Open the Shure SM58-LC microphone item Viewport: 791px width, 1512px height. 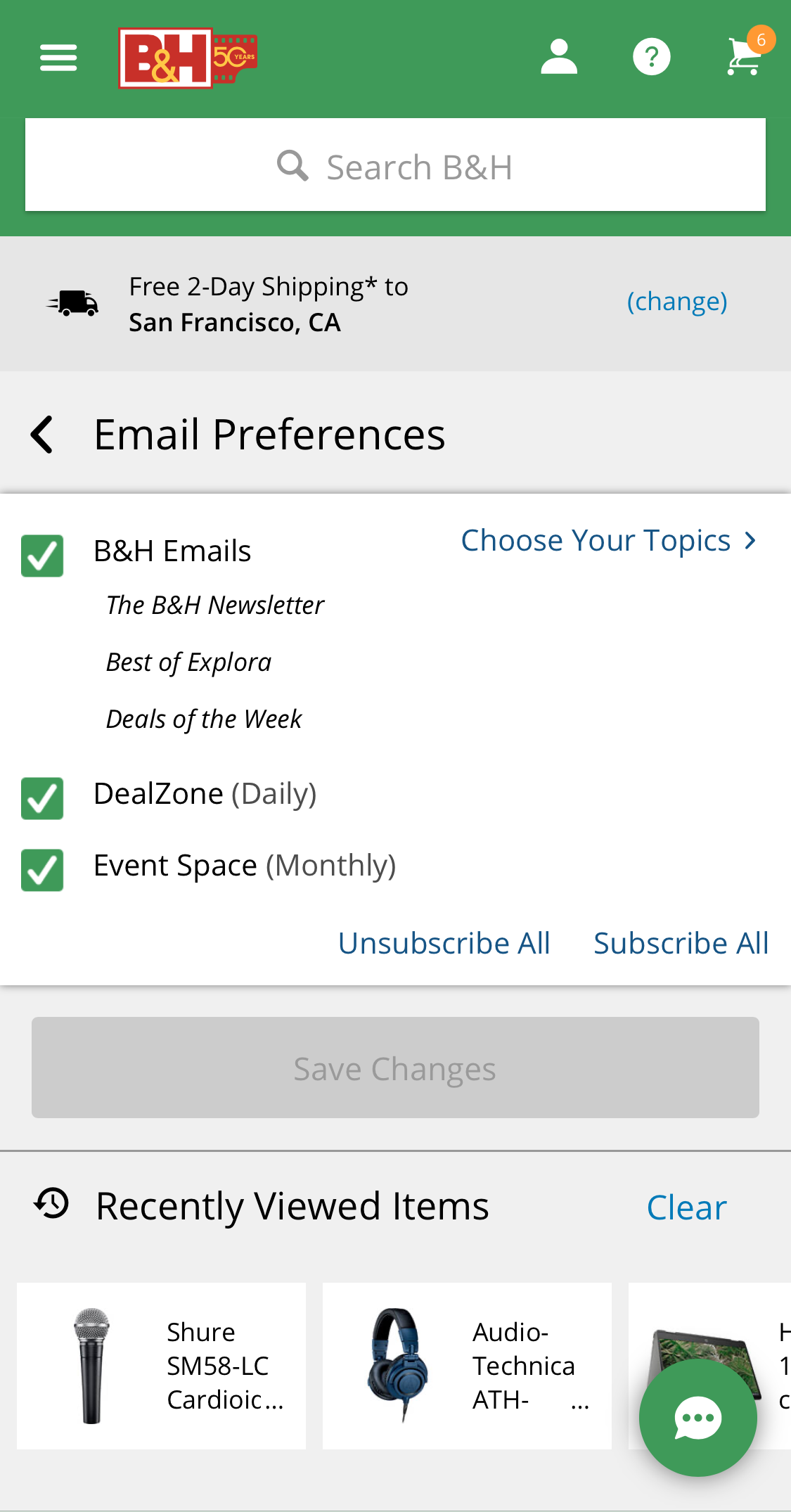click(x=161, y=1366)
